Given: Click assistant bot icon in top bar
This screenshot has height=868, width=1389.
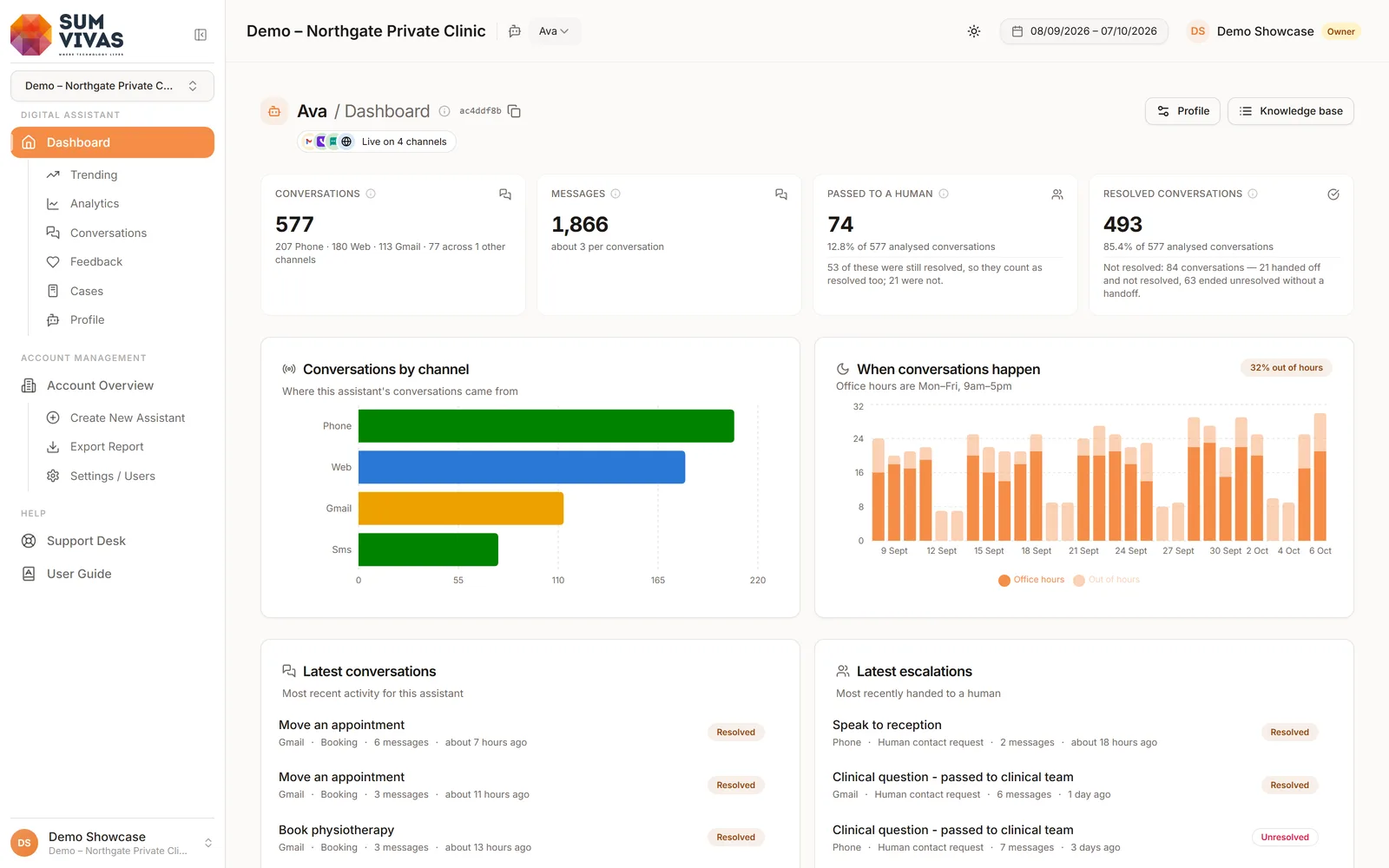Looking at the screenshot, I should 515,31.
